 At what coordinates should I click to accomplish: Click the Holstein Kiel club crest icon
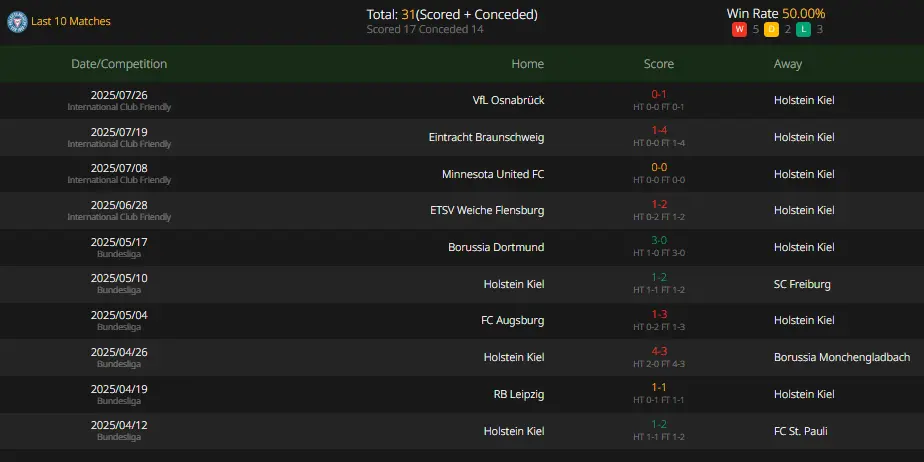point(17,21)
